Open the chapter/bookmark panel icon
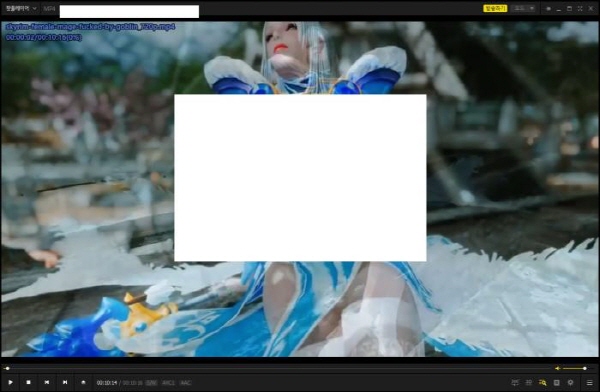600x392 pixels. pyautogui.click(x=556, y=382)
